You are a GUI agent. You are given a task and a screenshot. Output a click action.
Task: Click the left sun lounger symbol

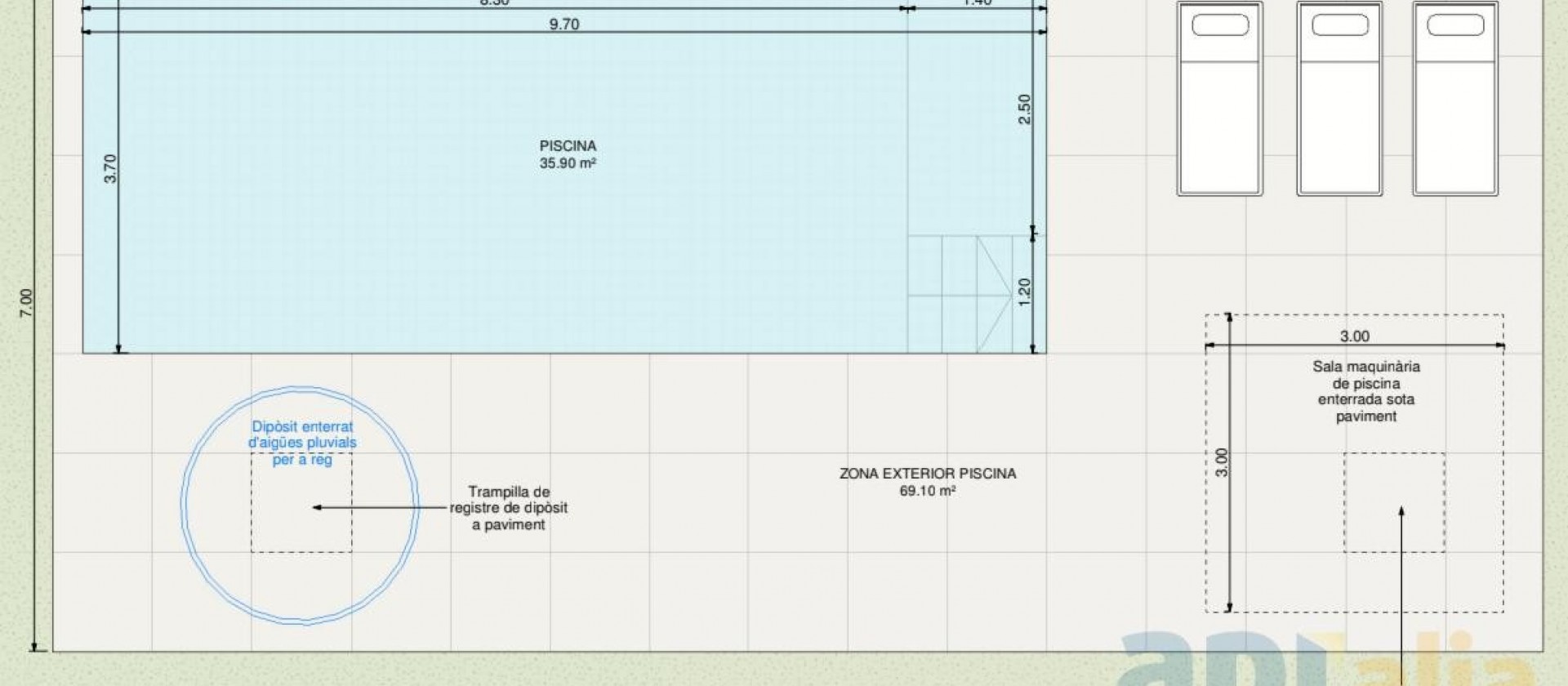point(1219,99)
